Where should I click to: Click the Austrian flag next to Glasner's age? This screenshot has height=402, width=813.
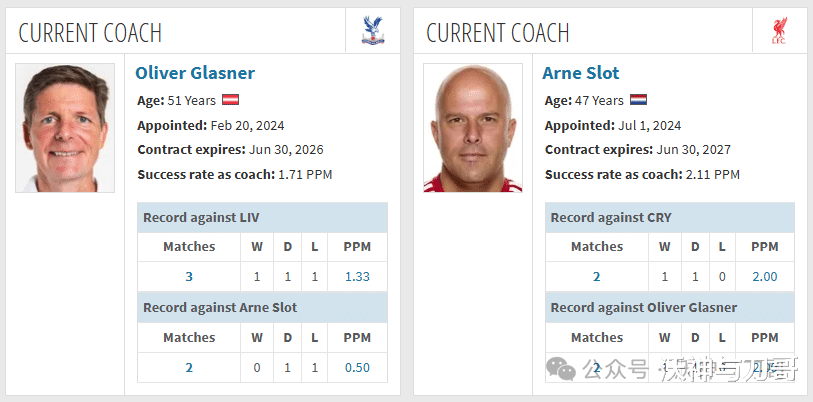(230, 100)
